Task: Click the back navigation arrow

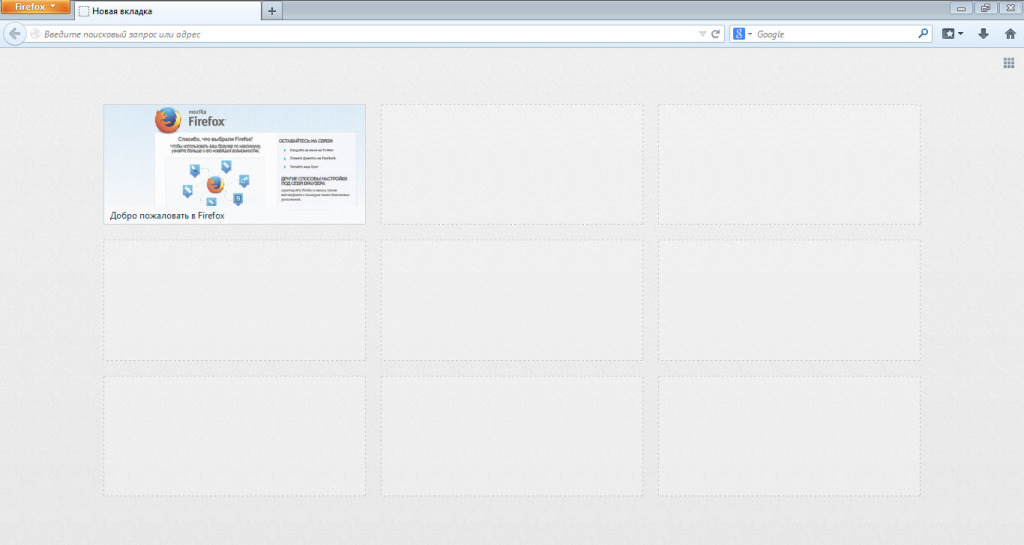Action: (14, 34)
